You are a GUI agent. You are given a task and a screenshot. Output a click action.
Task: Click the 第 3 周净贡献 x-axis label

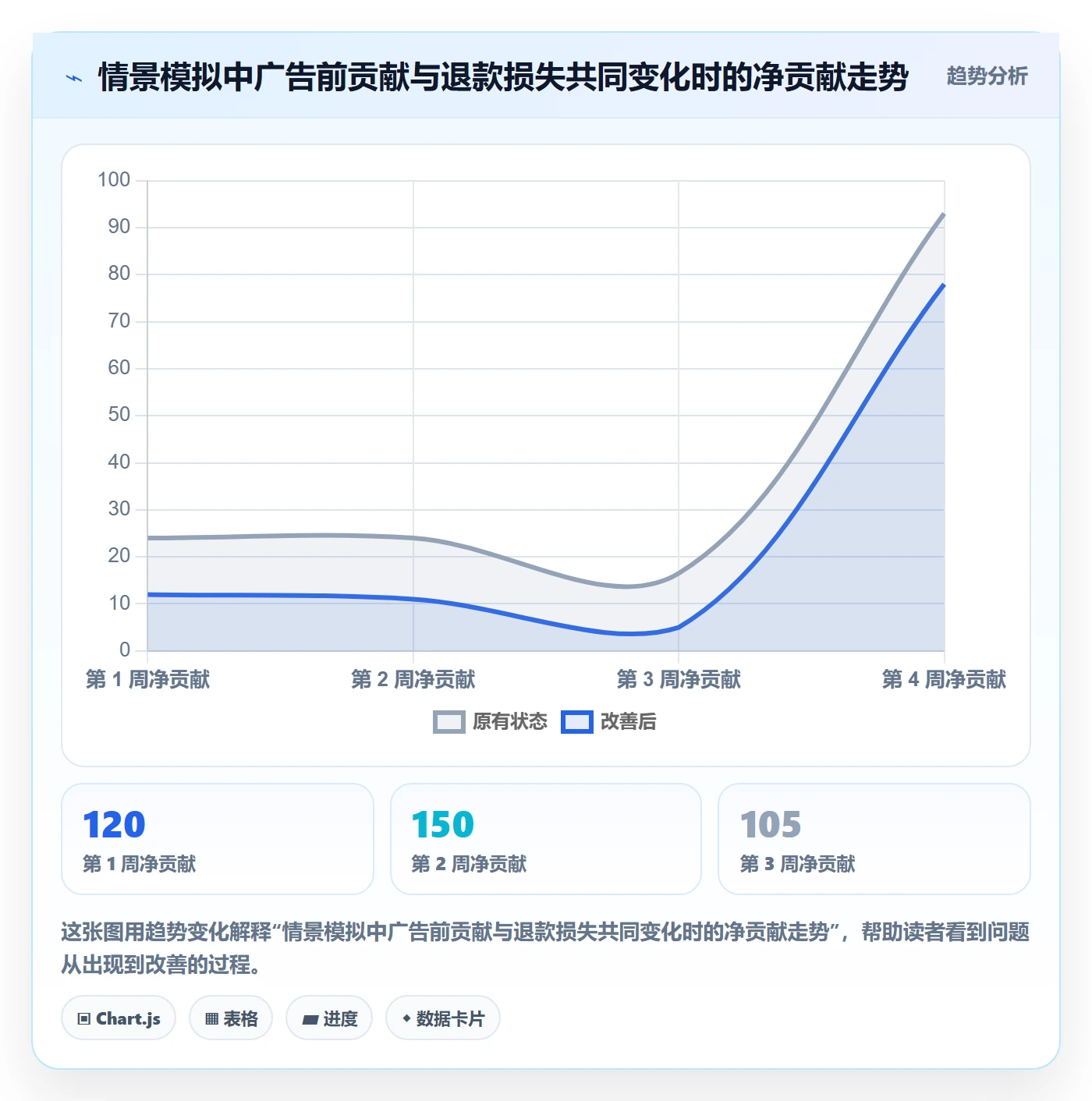coord(679,679)
